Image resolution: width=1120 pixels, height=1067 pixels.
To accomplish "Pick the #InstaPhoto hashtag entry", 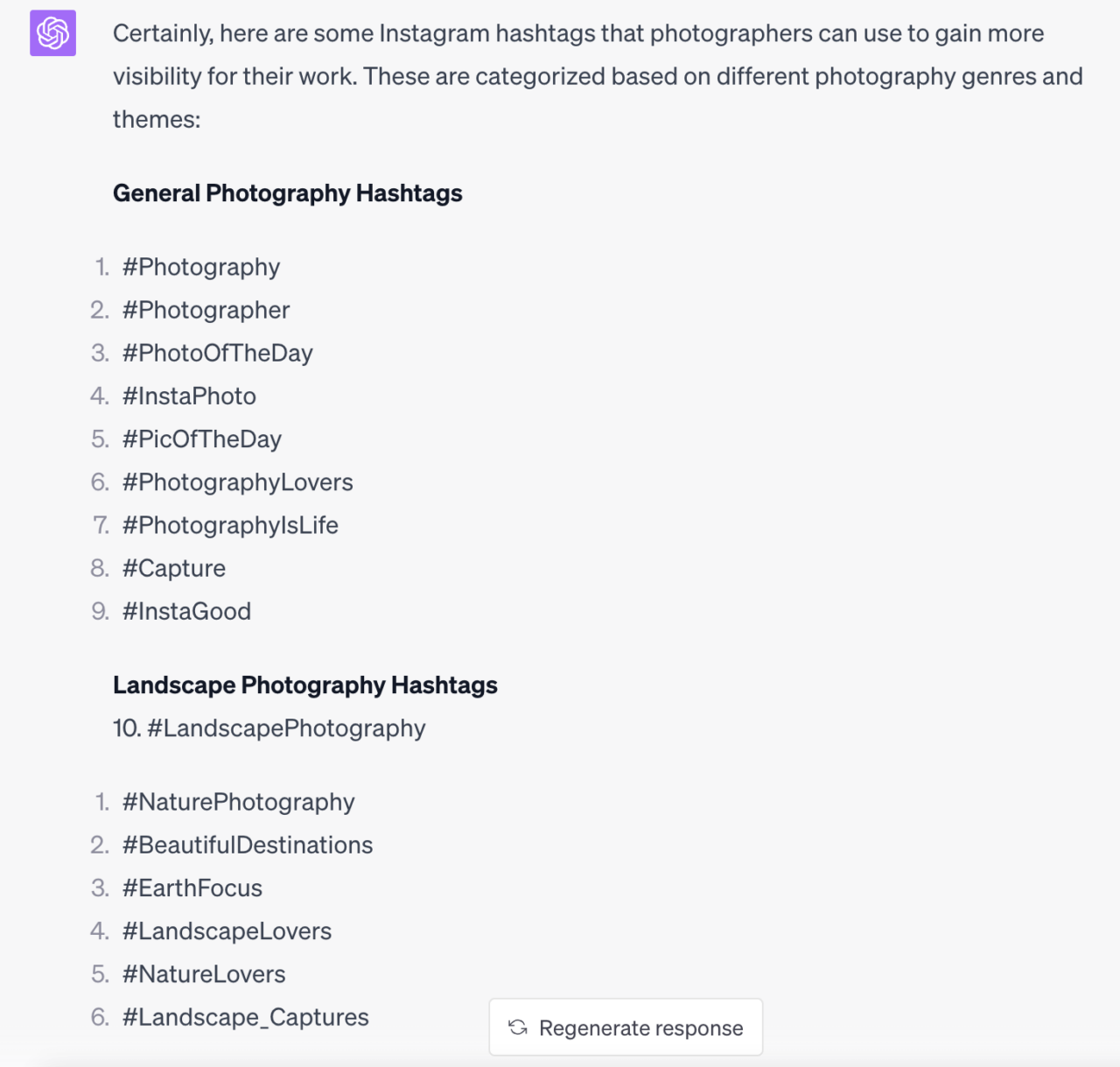I will click(x=189, y=397).
